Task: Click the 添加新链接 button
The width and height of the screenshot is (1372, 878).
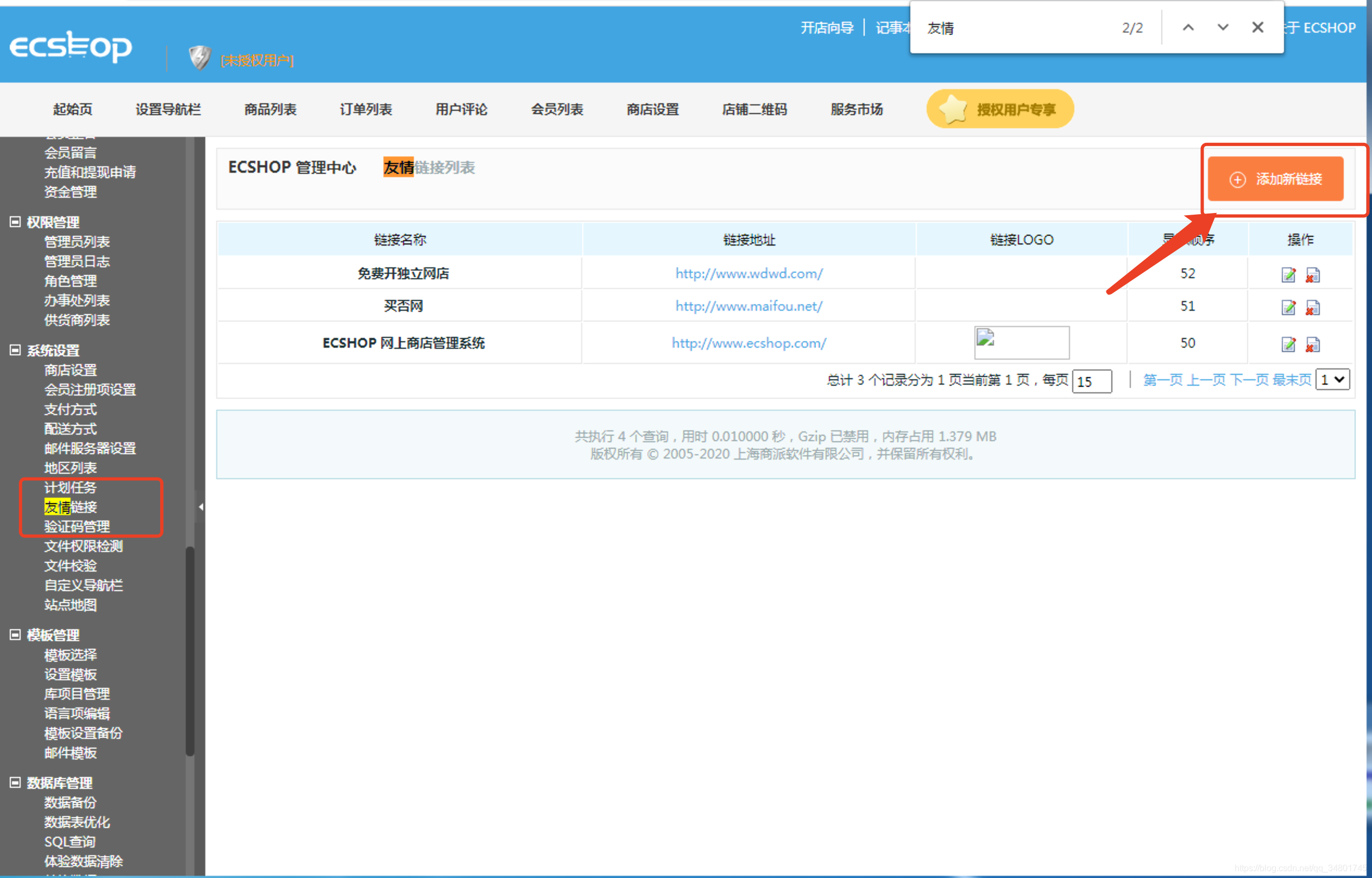Action: (x=1276, y=179)
